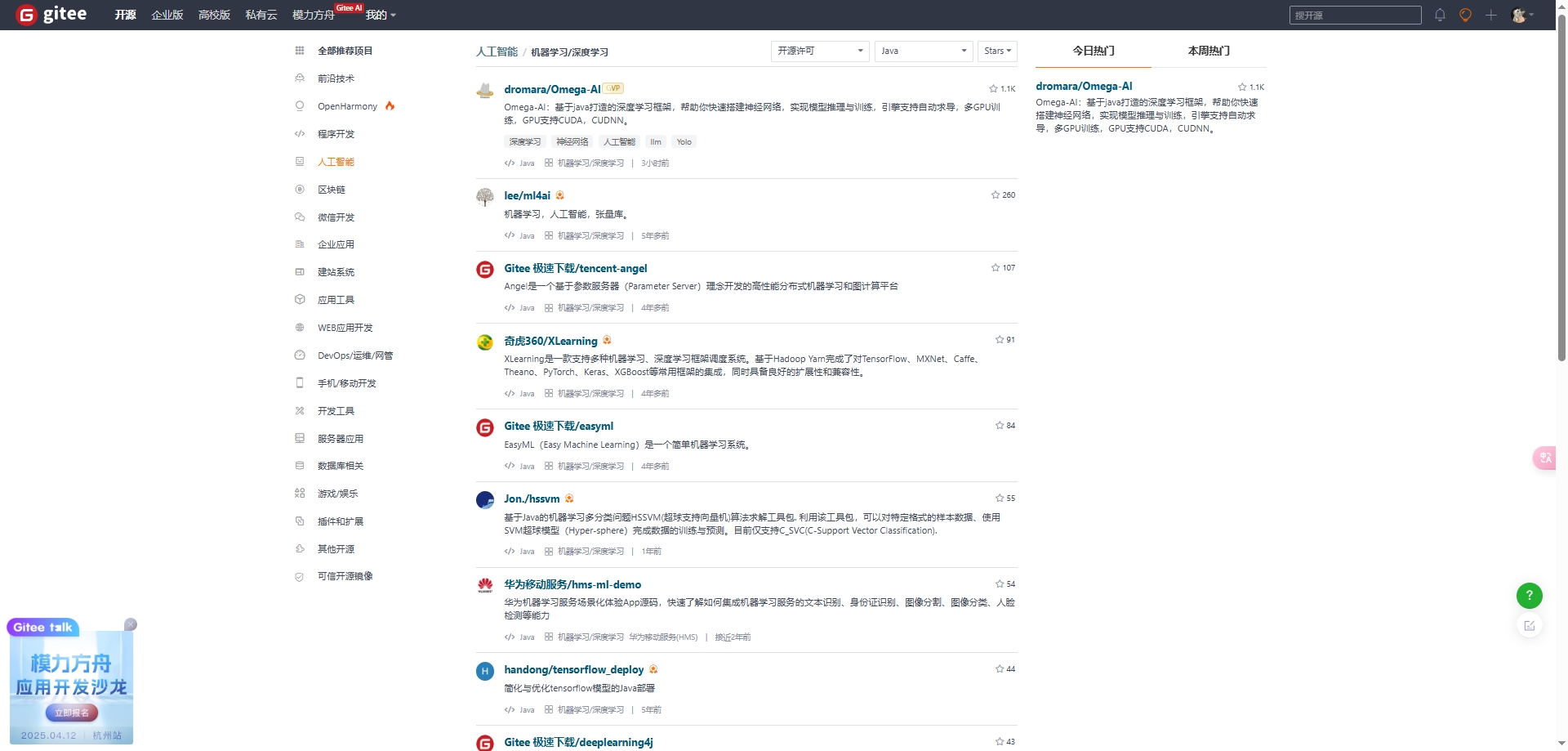This screenshot has width=1568, height=751.
Task: Open the Java language dropdown
Action: tap(924, 51)
